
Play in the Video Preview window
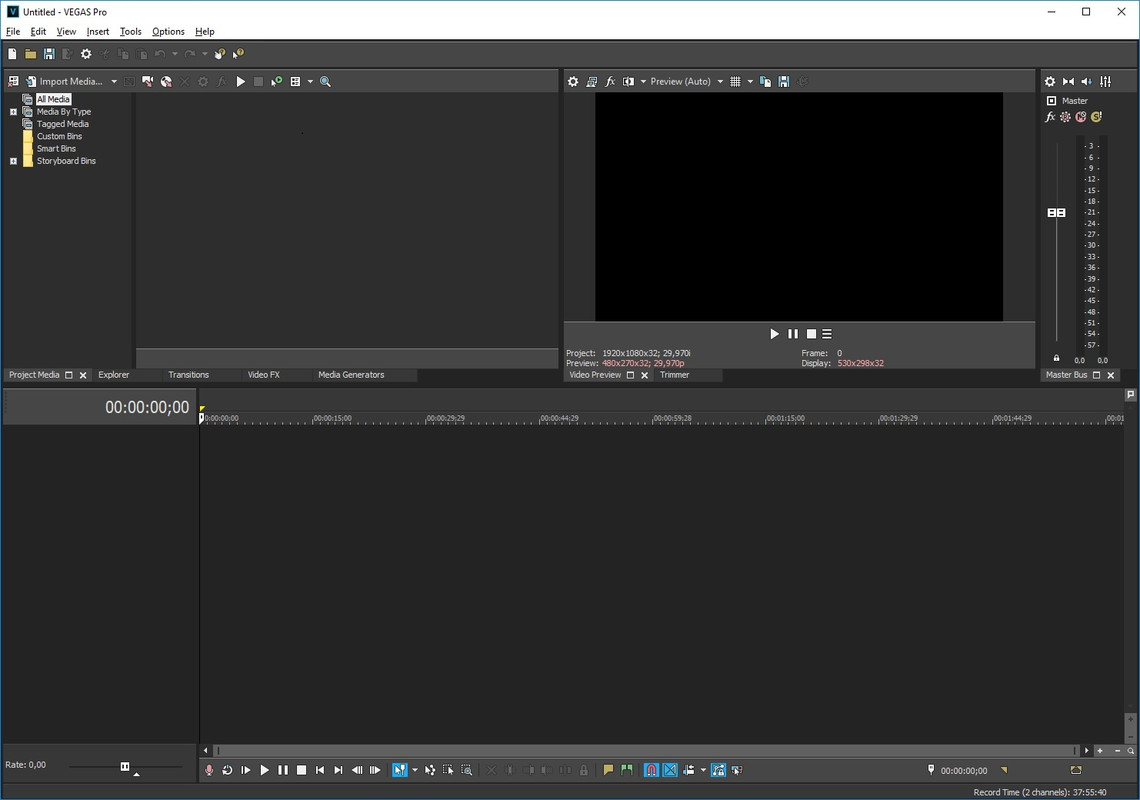point(774,334)
